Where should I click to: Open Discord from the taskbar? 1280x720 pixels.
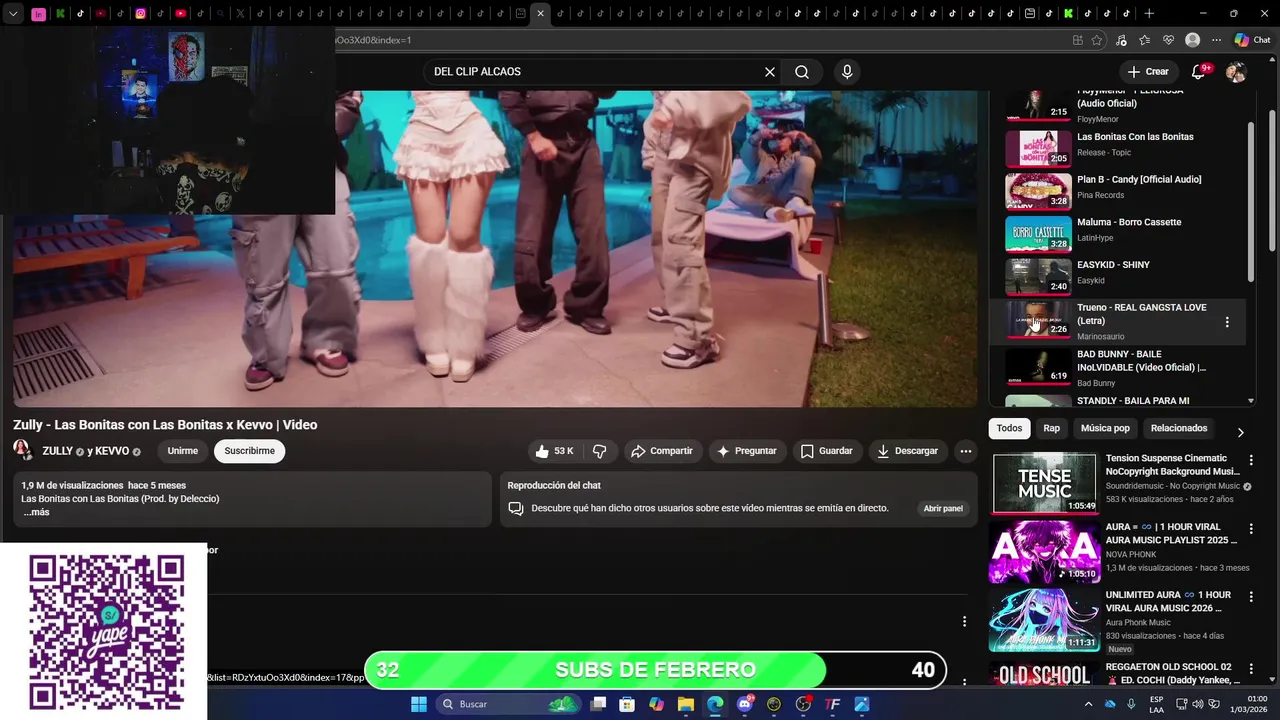744,704
